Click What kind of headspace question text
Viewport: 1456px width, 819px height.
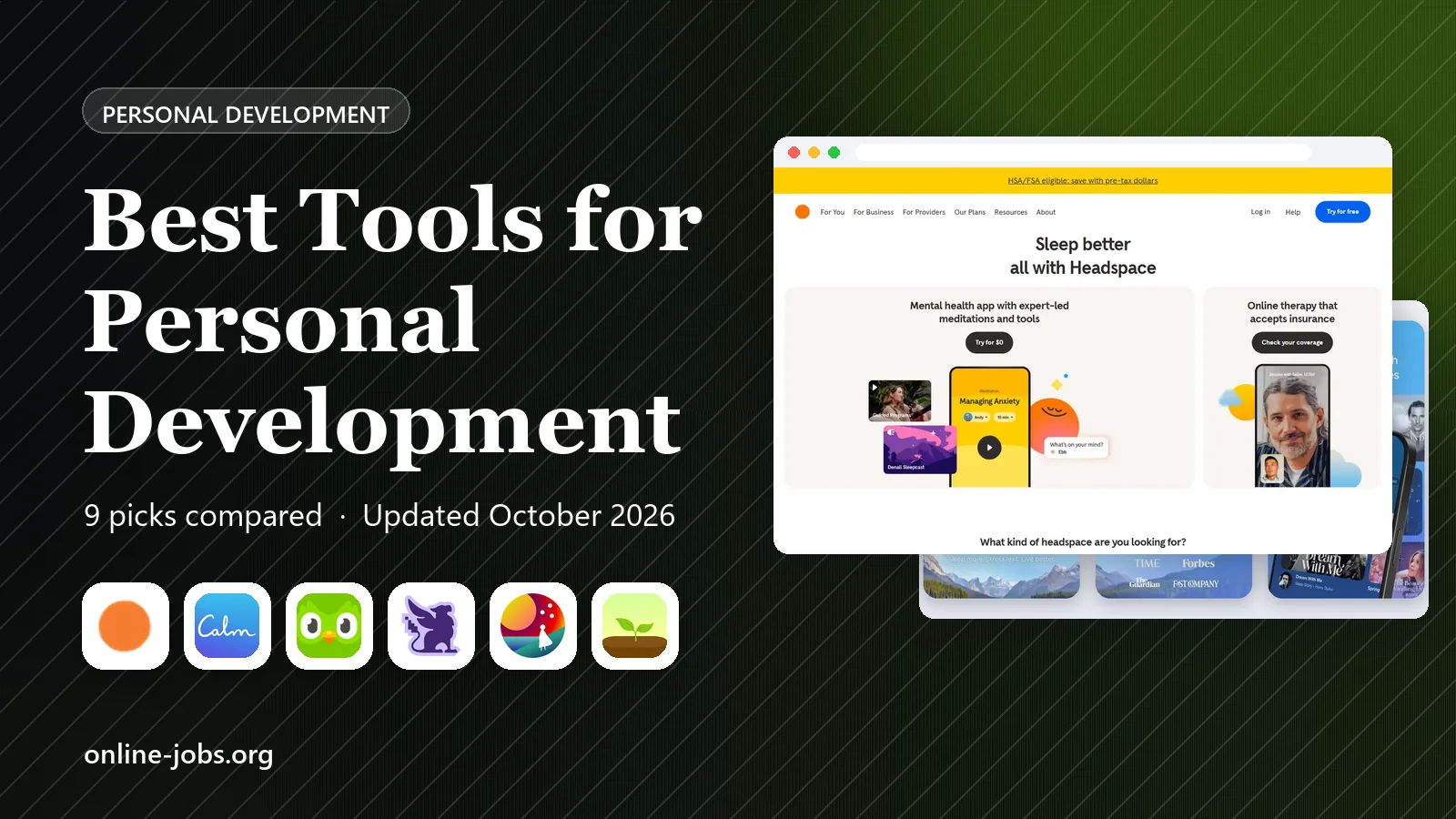[x=1083, y=541]
